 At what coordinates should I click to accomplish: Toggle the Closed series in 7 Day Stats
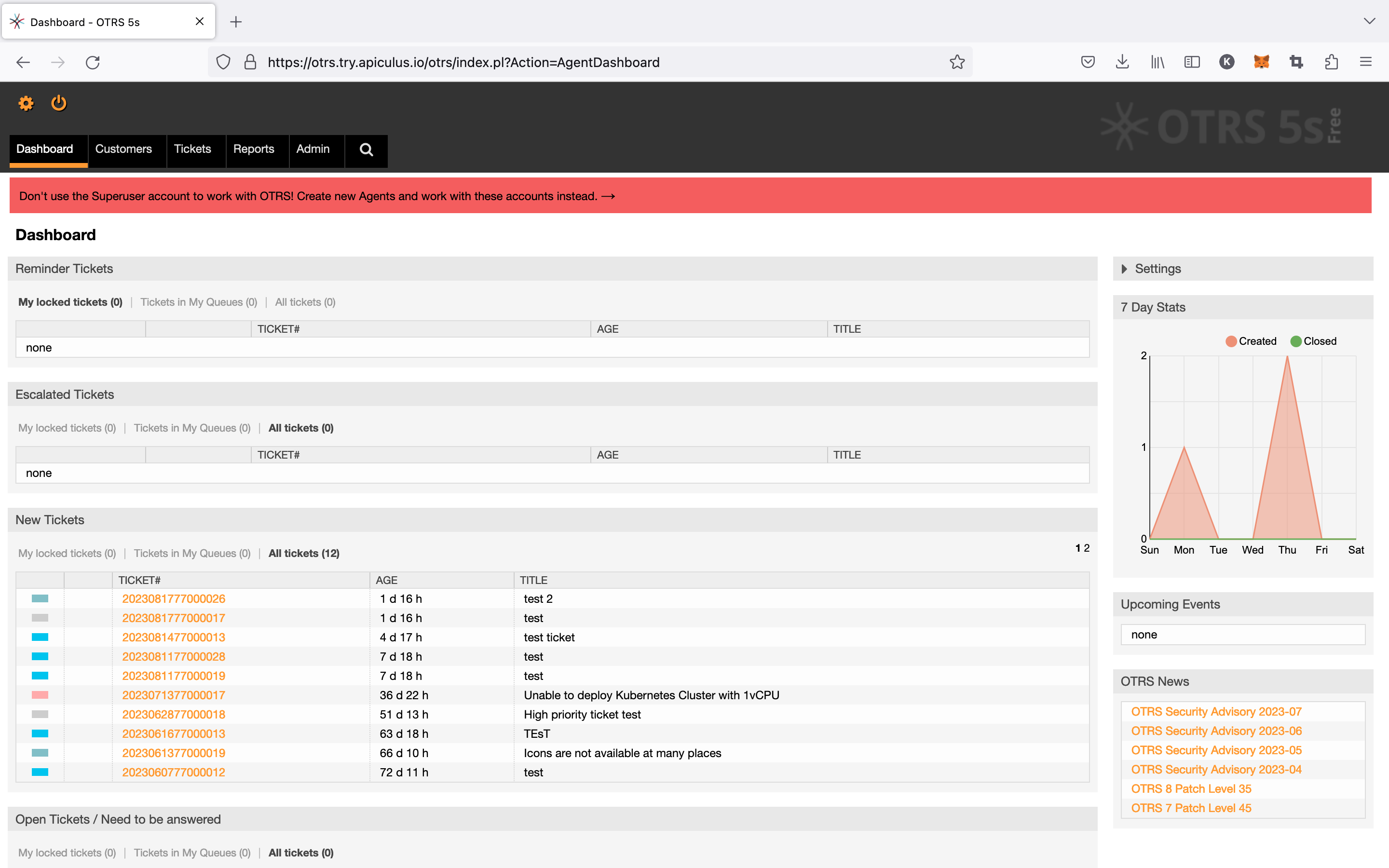click(1314, 341)
